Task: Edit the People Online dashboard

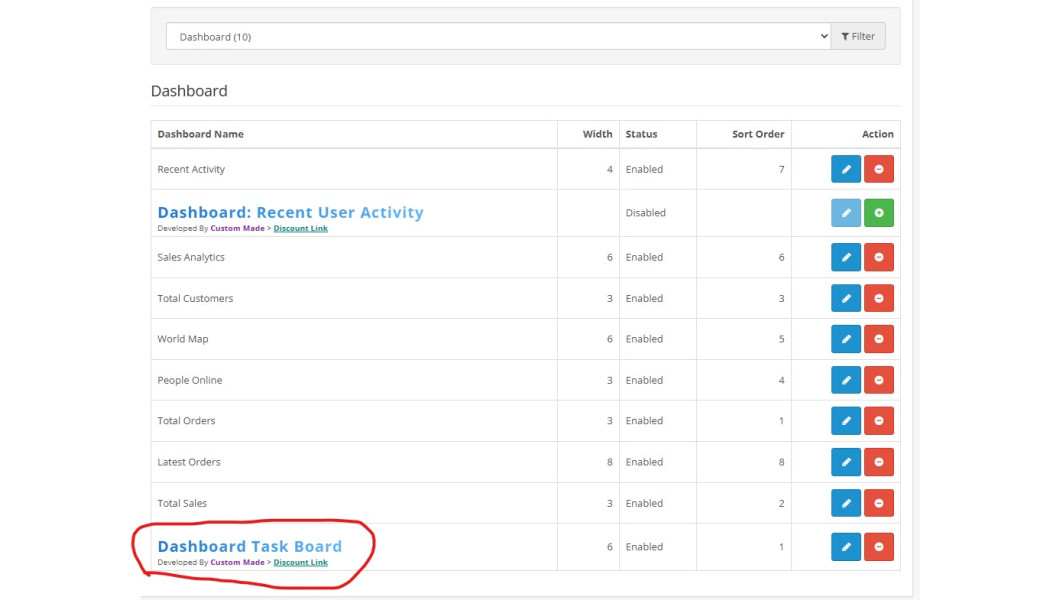Action: (x=846, y=380)
